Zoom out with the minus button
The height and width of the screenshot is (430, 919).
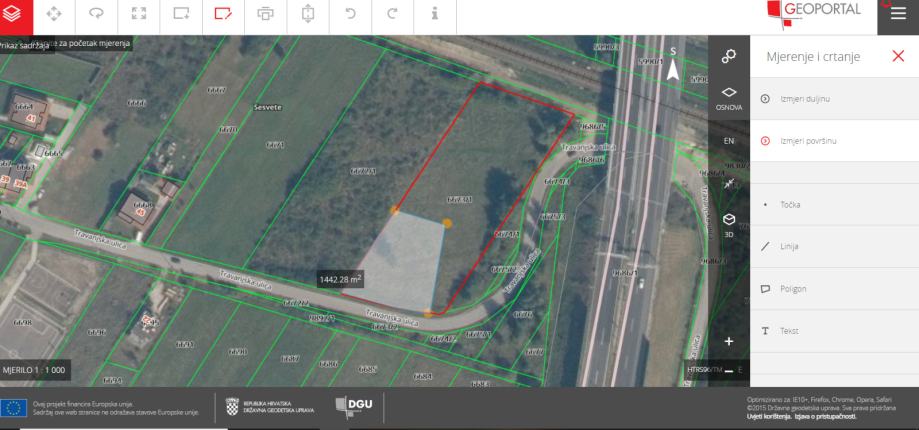729,370
